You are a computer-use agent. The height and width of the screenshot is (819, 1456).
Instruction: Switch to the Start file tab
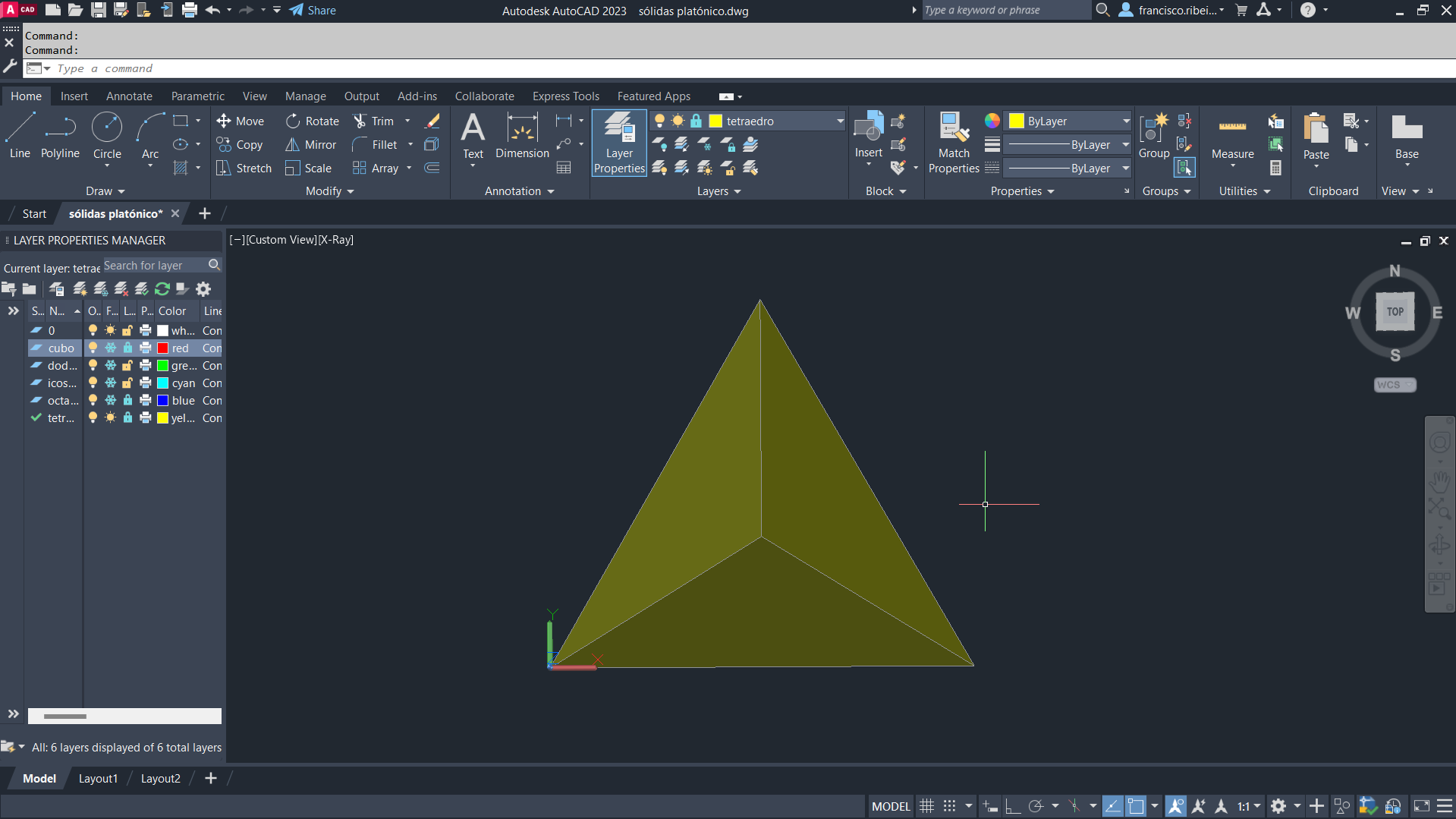coord(34,213)
